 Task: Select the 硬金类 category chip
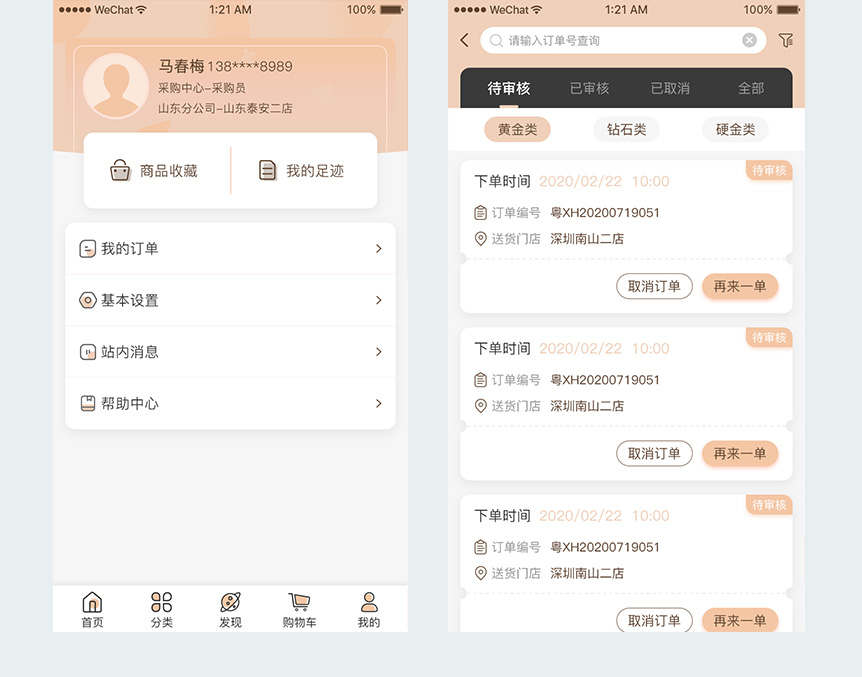point(735,129)
